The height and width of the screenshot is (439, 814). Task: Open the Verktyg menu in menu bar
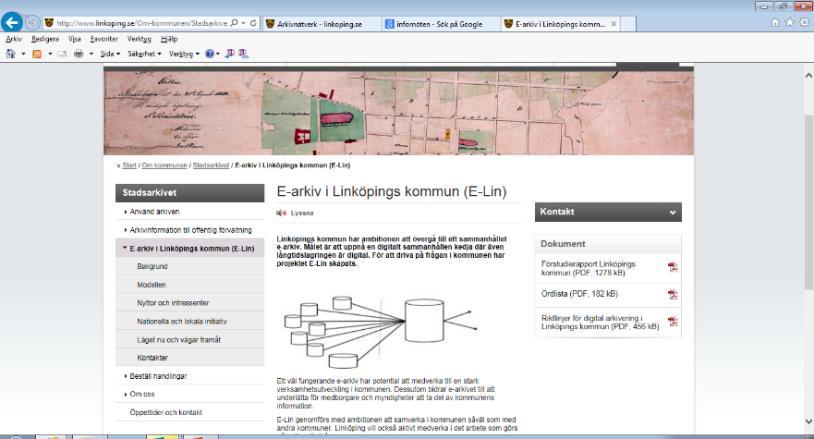tap(139, 39)
